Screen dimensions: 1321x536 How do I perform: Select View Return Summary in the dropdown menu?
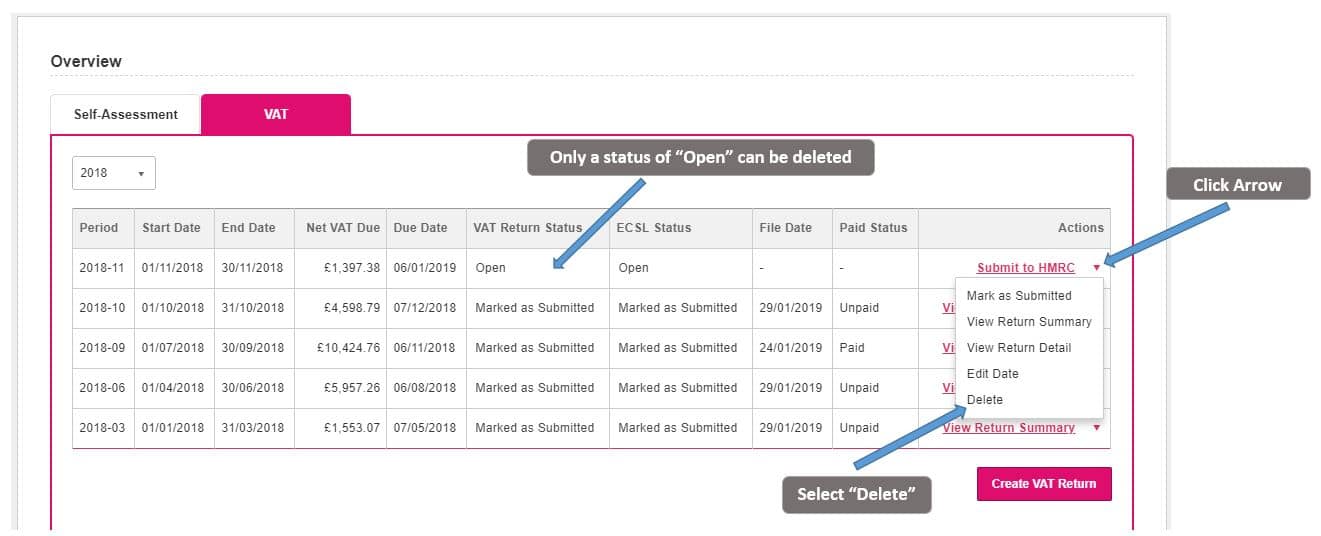tap(1028, 322)
